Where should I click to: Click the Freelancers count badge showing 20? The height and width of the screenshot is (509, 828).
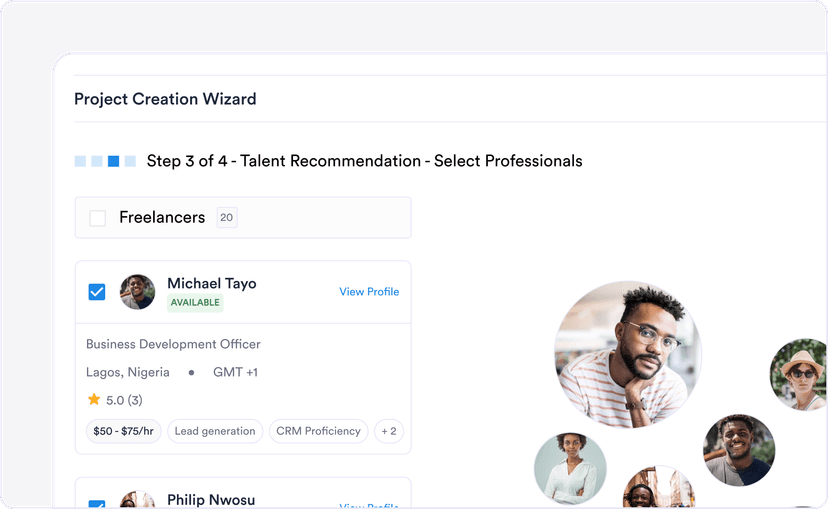227,218
